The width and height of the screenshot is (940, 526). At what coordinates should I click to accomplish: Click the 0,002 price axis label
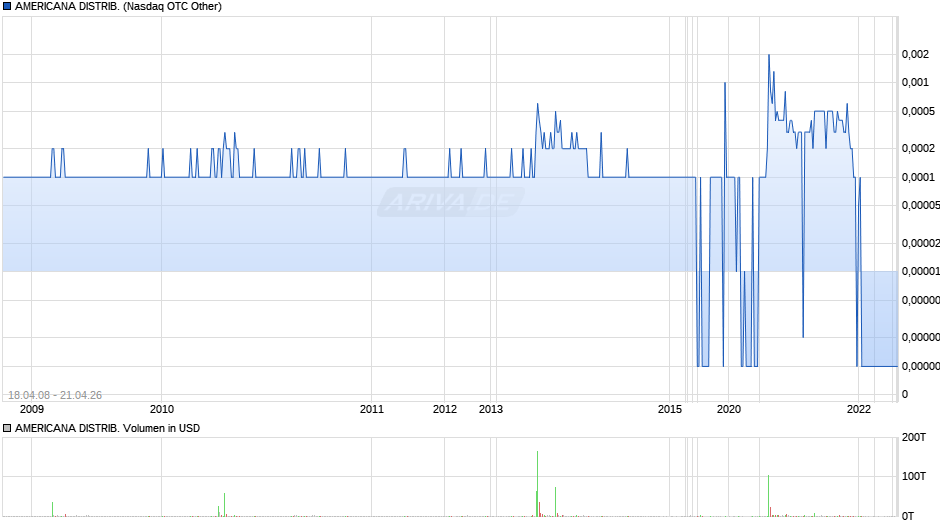(x=915, y=55)
